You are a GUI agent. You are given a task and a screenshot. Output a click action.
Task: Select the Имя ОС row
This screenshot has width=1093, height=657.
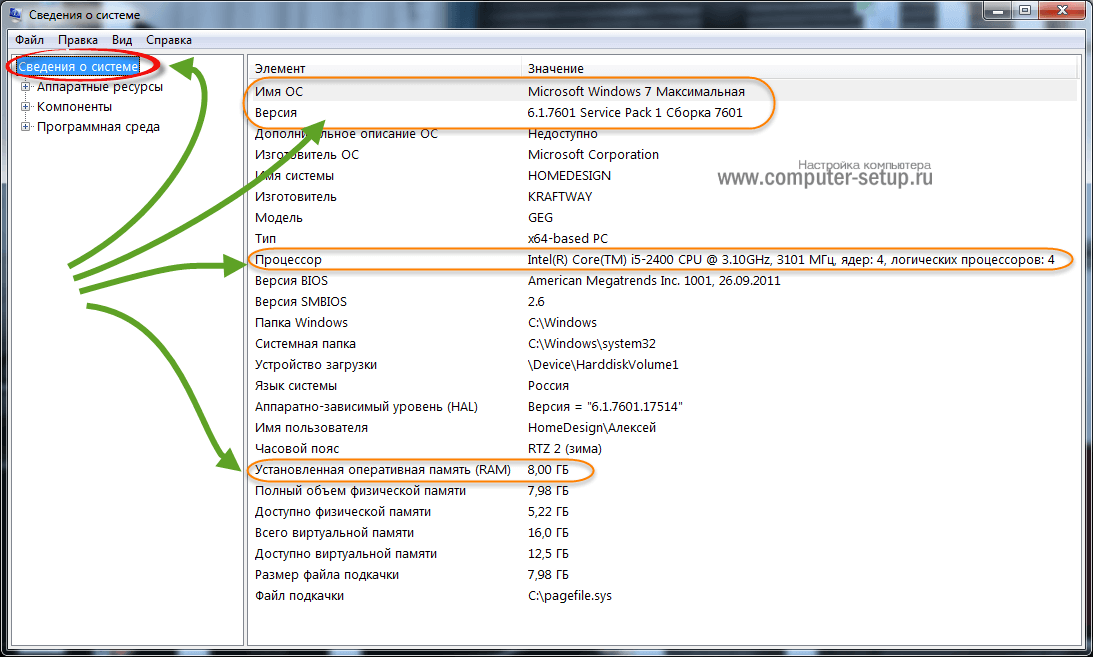click(x=279, y=92)
